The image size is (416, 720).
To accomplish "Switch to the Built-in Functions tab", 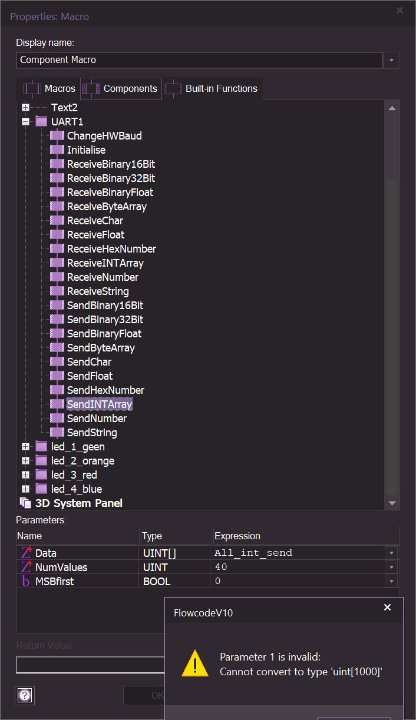I will tap(212, 89).
